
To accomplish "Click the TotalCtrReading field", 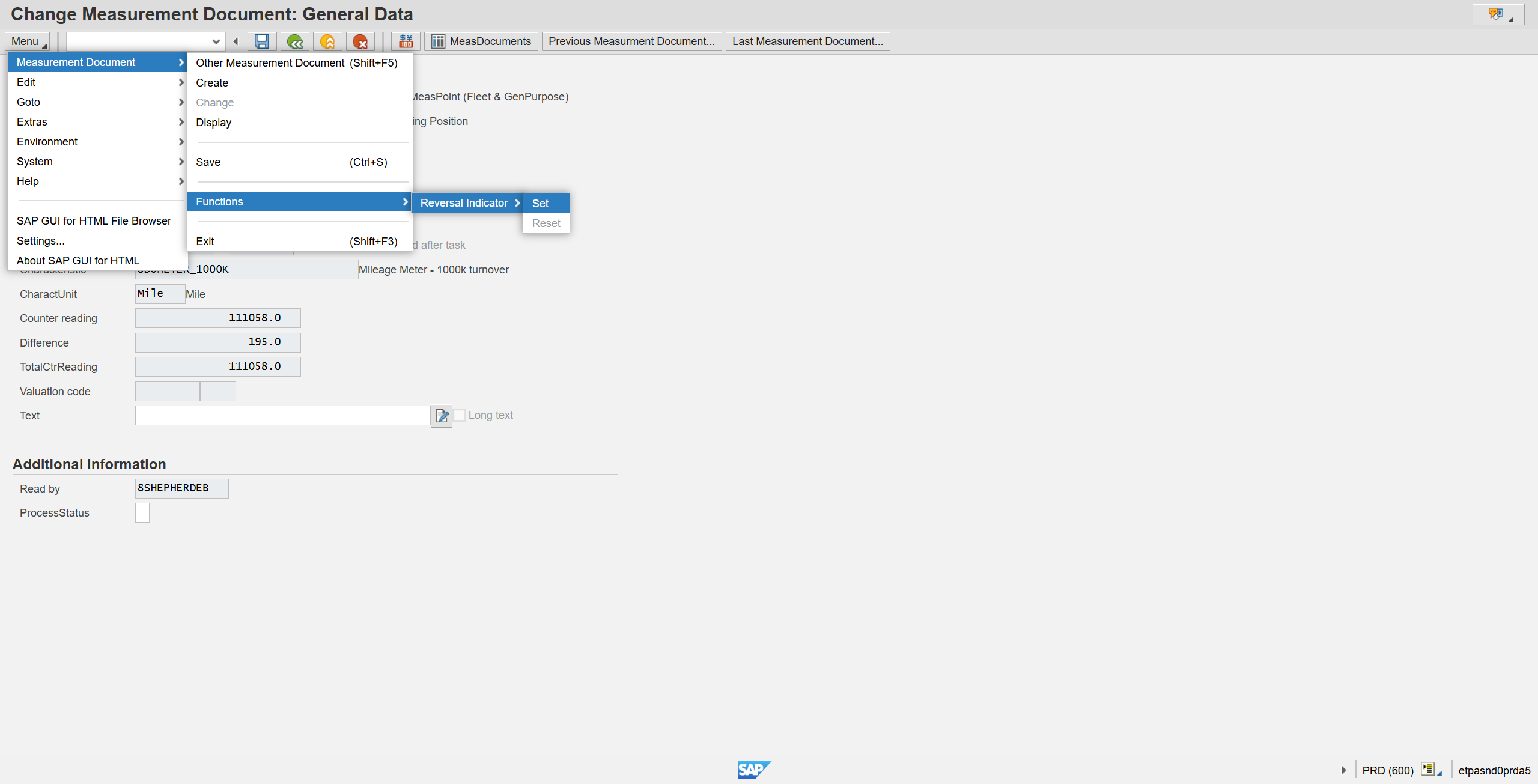I will [217, 366].
